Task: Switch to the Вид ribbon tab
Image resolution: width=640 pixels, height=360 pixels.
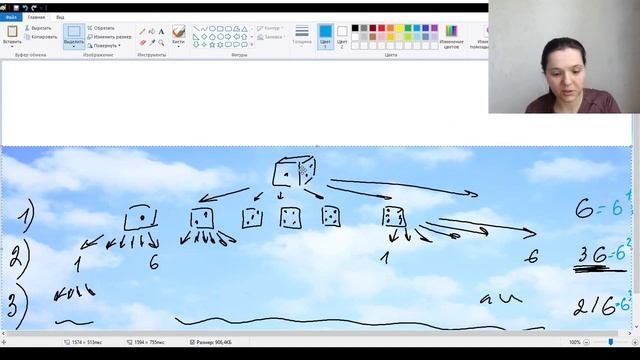Action: 60,18
